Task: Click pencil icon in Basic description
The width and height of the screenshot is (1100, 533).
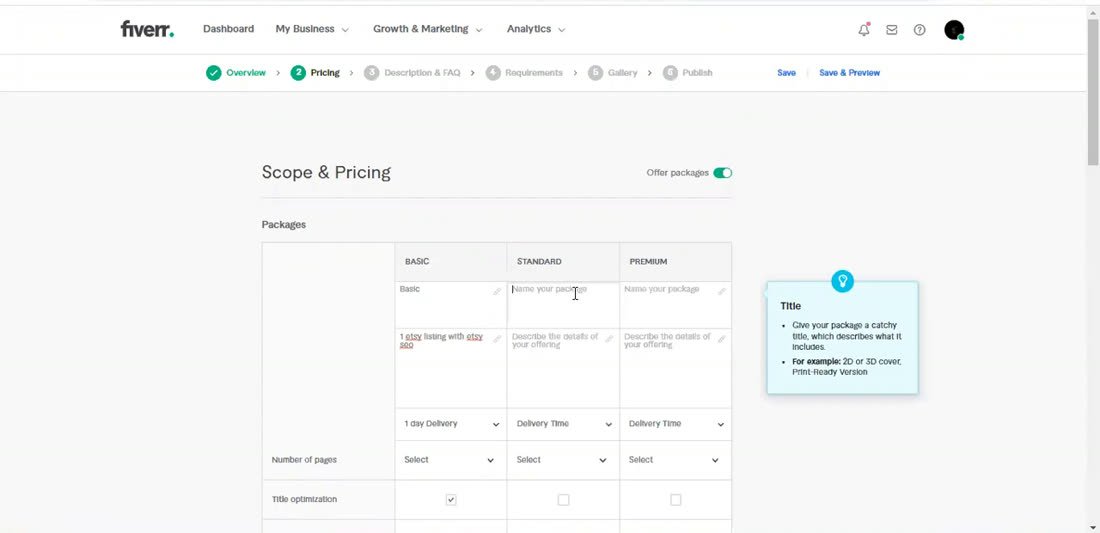Action: click(x=497, y=339)
